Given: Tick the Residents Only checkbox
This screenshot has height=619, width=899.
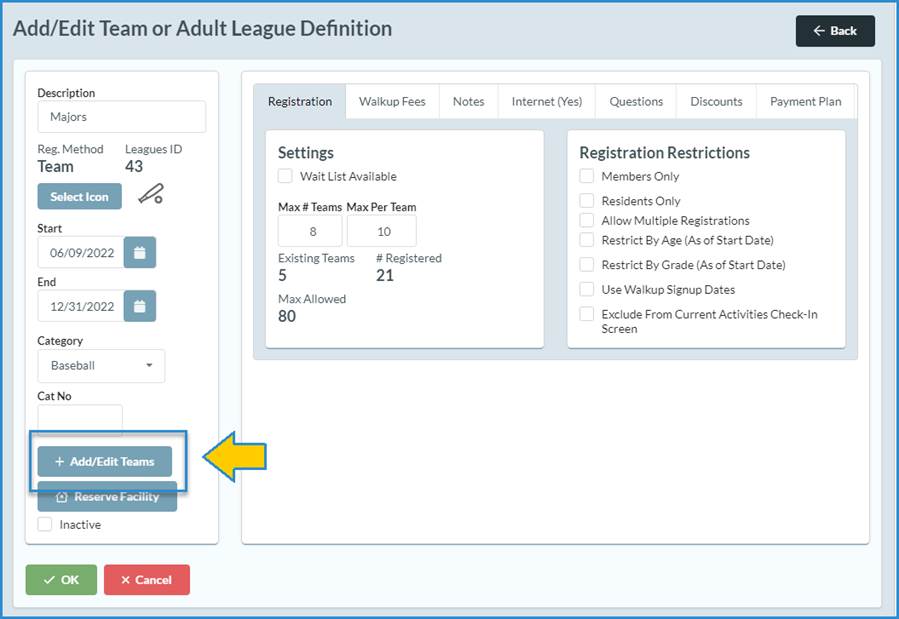Looking at the screenshot, I should coord(587,201).
